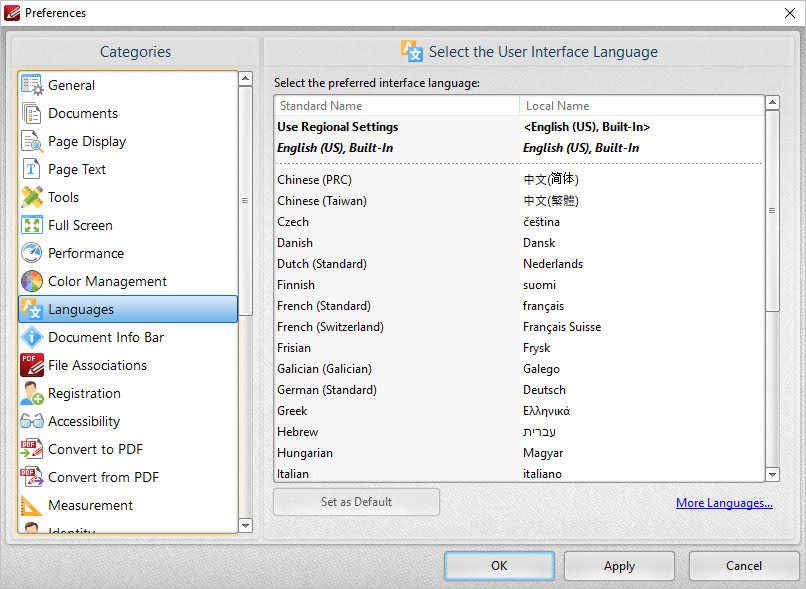Open Page Display settings

pos(83,141)
